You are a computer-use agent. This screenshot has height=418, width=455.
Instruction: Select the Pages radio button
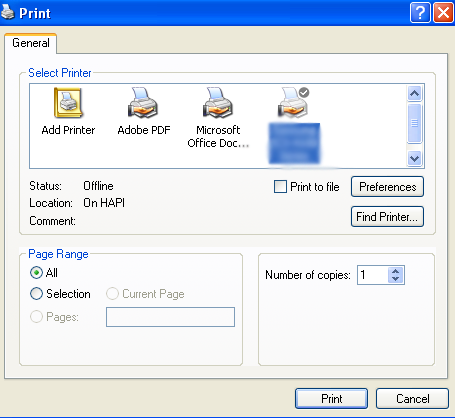click(x=36, y=317)
